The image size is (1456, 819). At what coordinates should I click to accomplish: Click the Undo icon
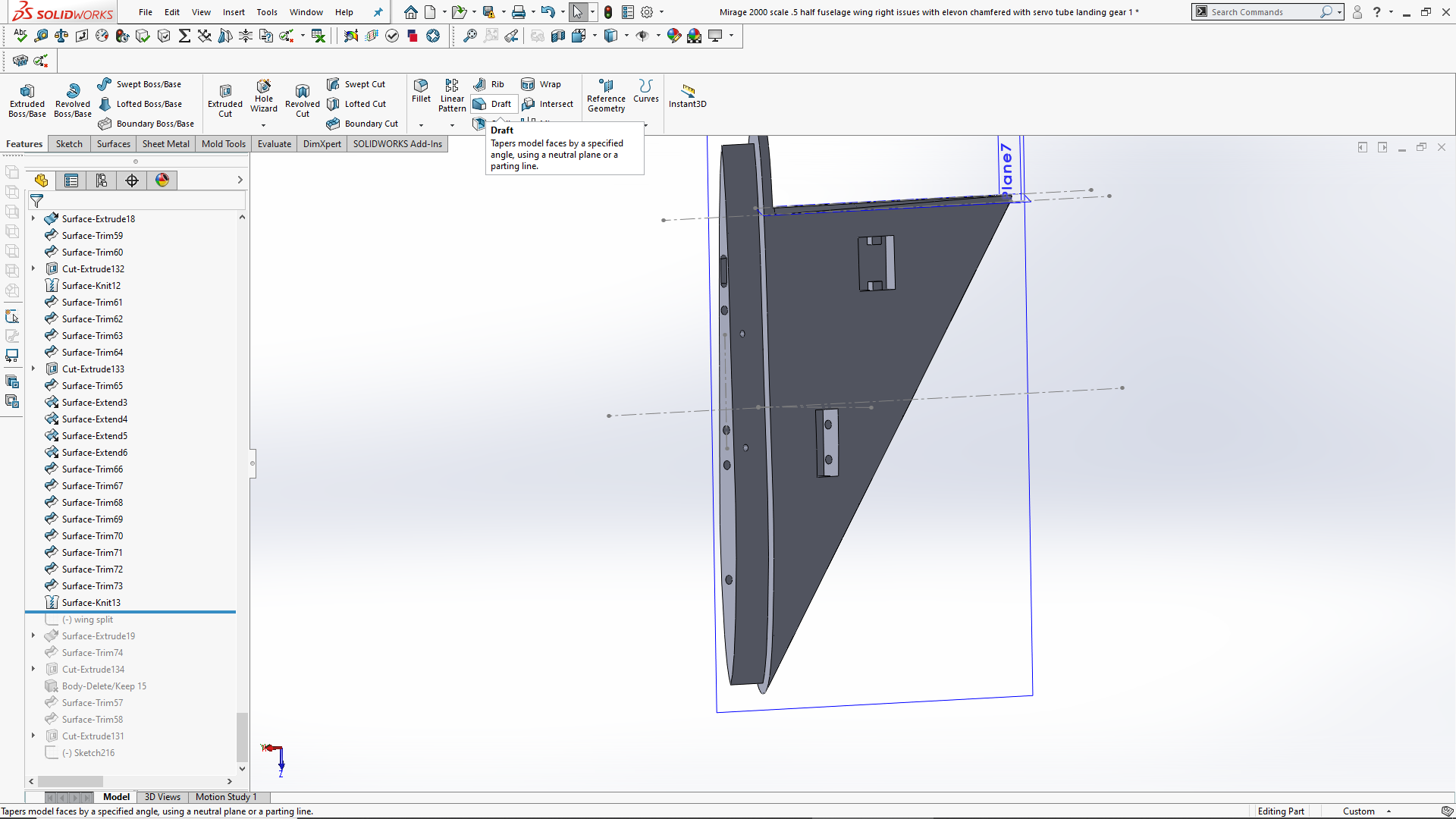point(548,12)
